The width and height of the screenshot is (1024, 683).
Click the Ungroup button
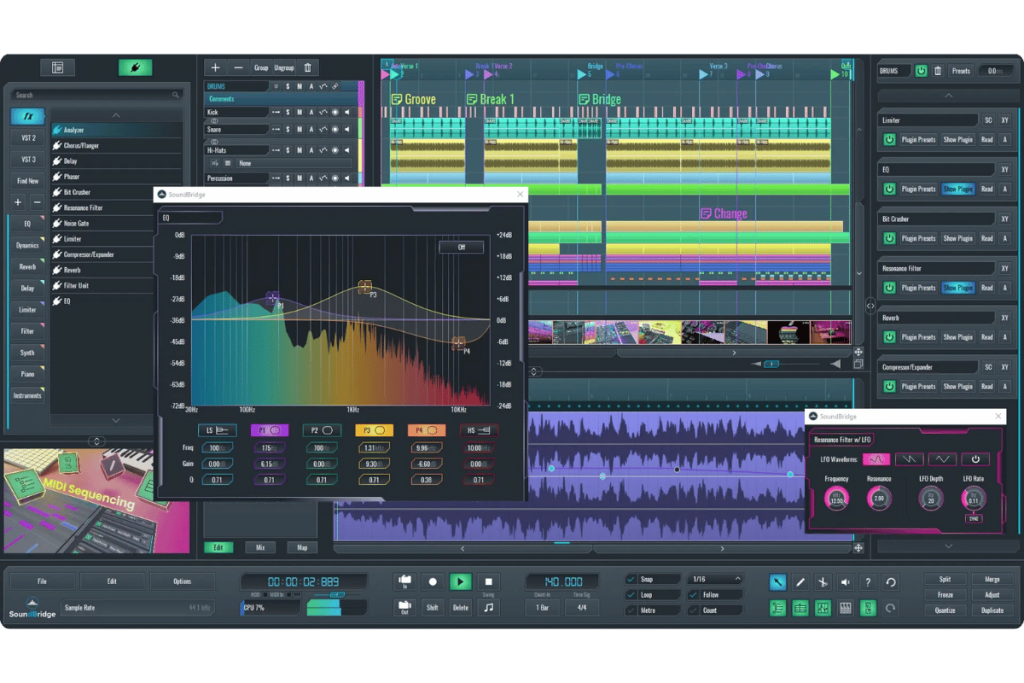tap(284, 67)
